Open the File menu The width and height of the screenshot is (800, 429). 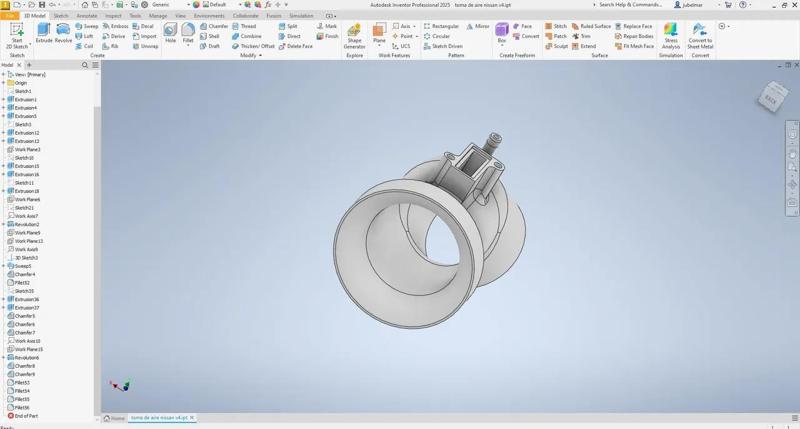click(10, 16)
